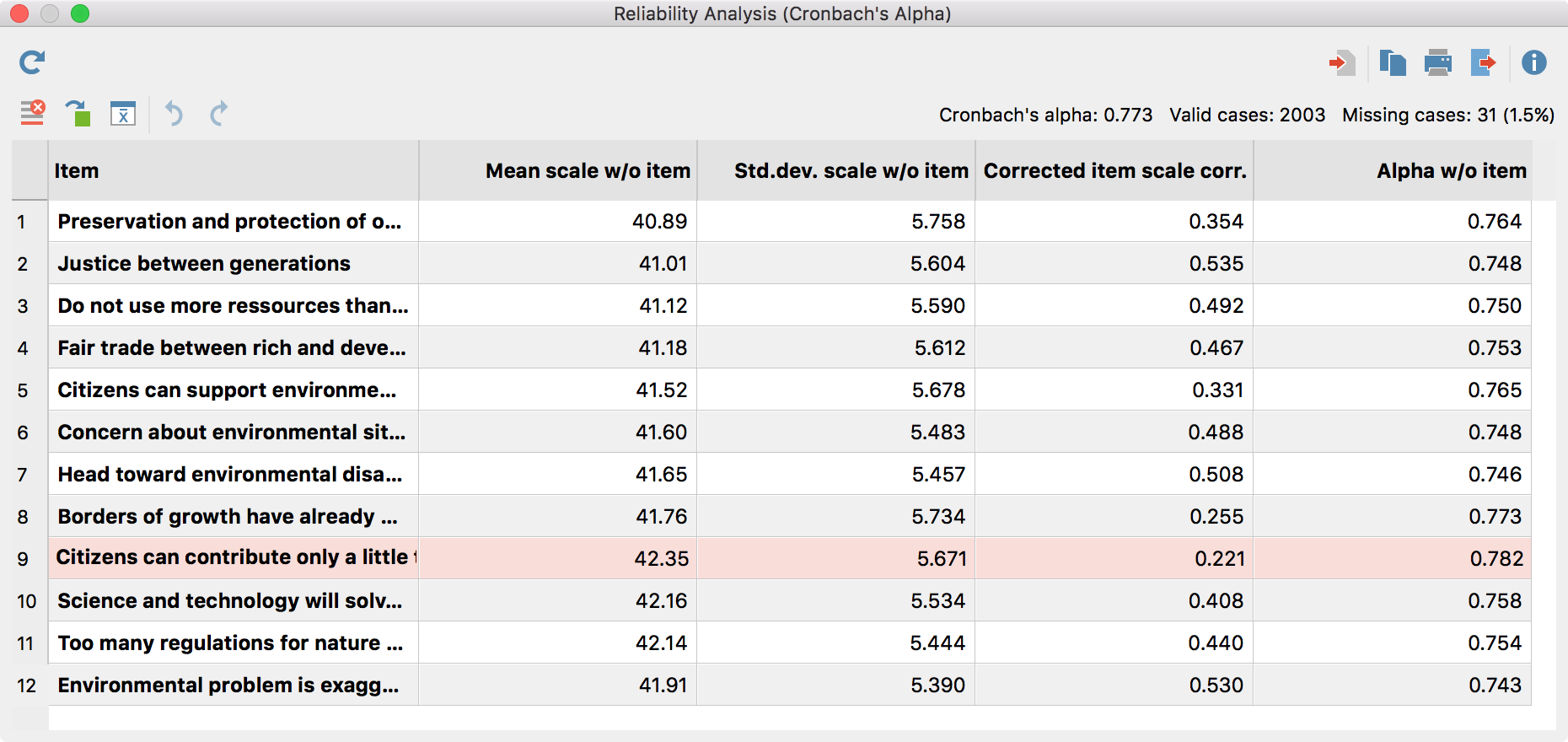Click the correlation value 0.508

1216,475
